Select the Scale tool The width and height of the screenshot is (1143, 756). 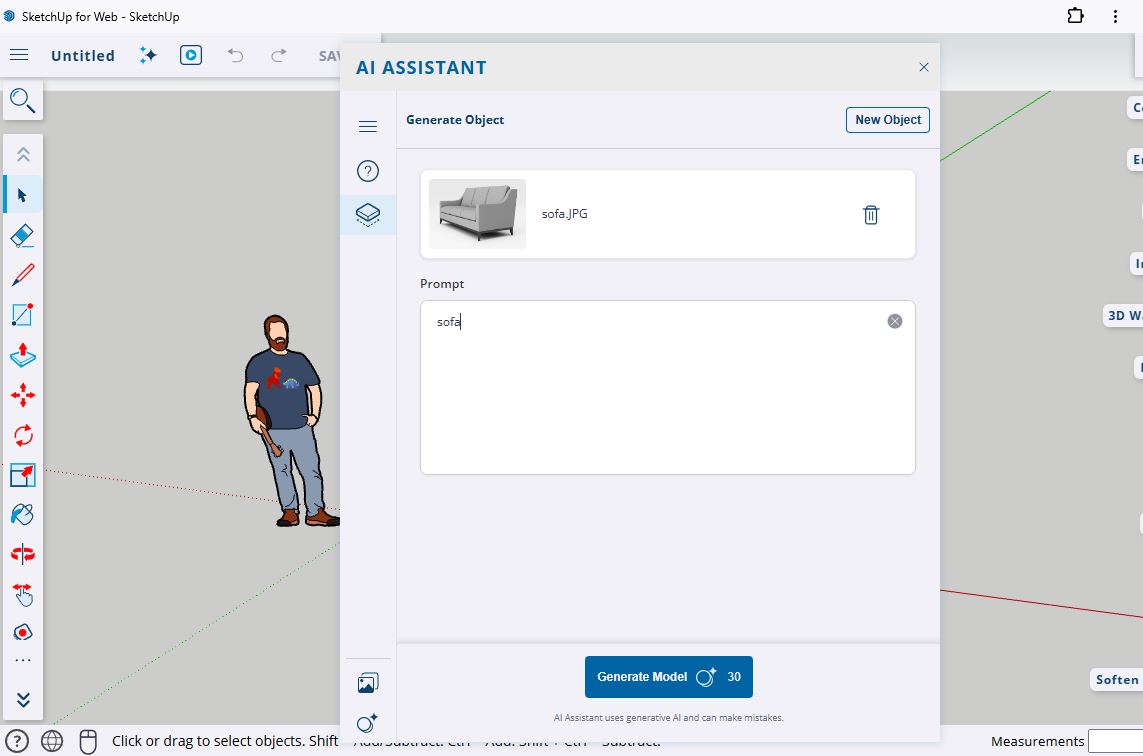23,475
